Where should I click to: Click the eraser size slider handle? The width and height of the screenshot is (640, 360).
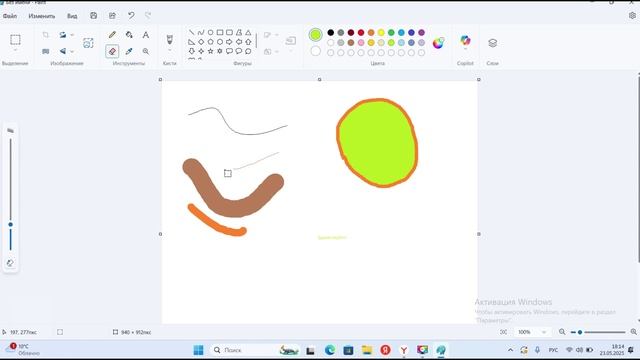(11, 224)
